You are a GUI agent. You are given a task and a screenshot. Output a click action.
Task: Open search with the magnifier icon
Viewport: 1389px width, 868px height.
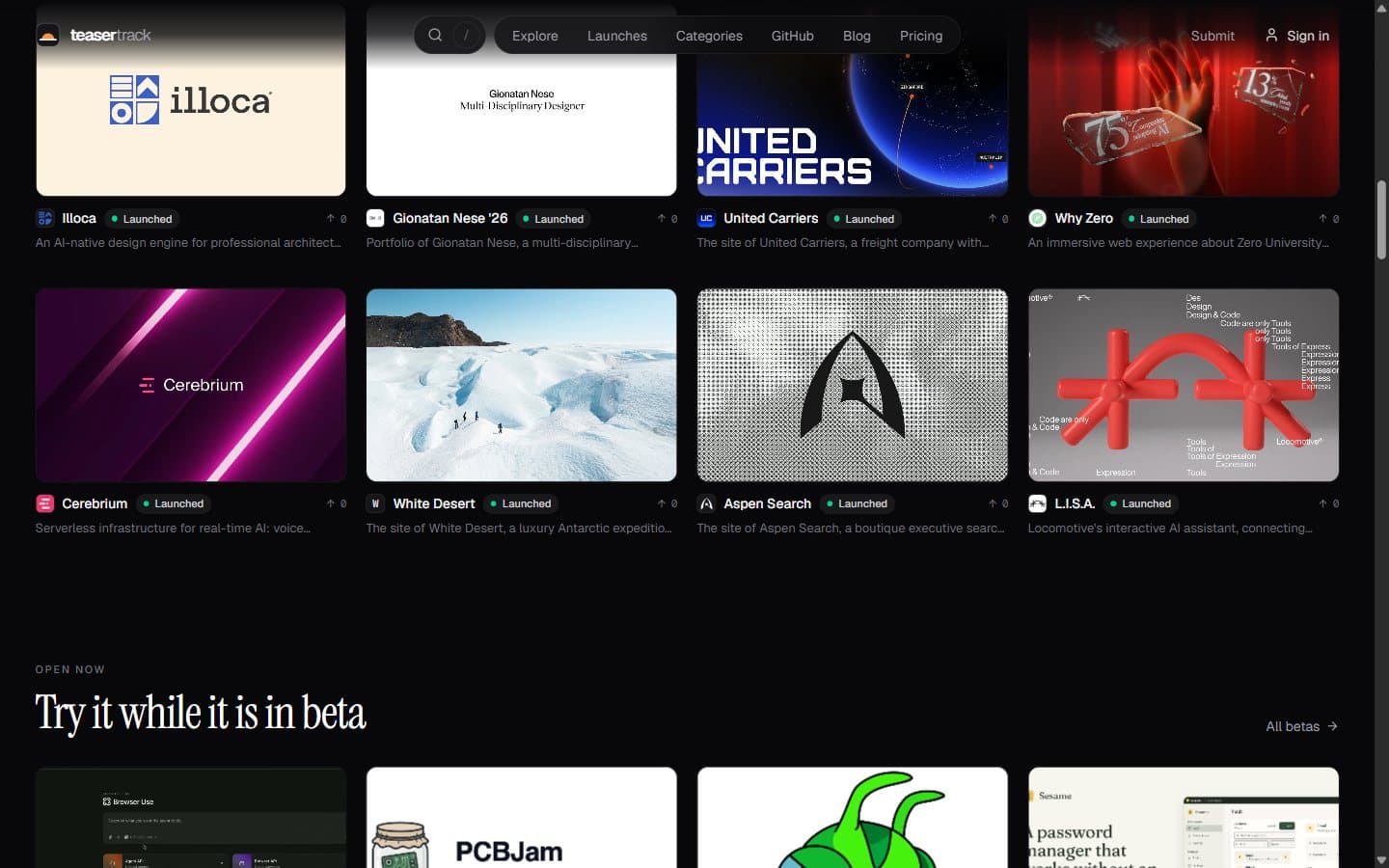coord(435,35)
